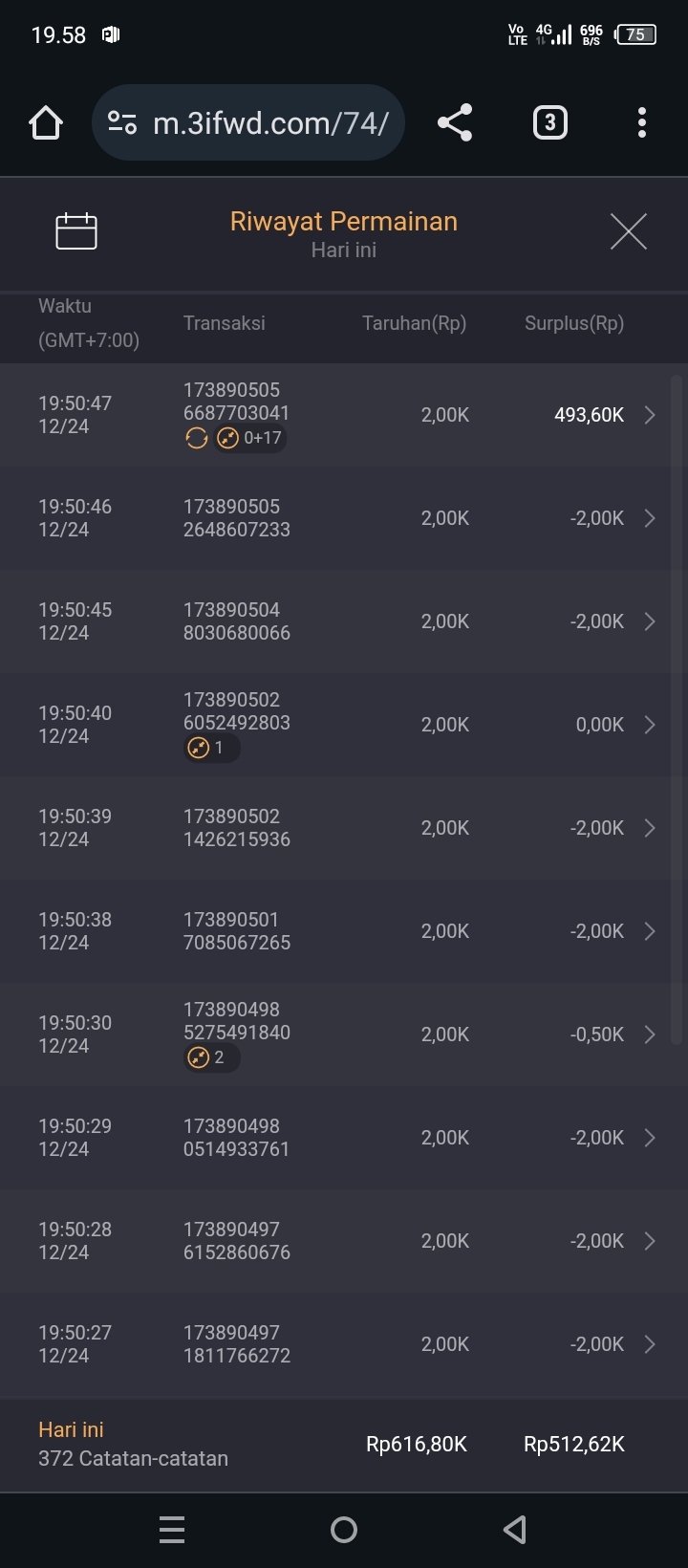Image resolution: width=688 pixels, height=1568 pixels.
Task: Tap the browser home icon
Action: click(x=46, y=123)
